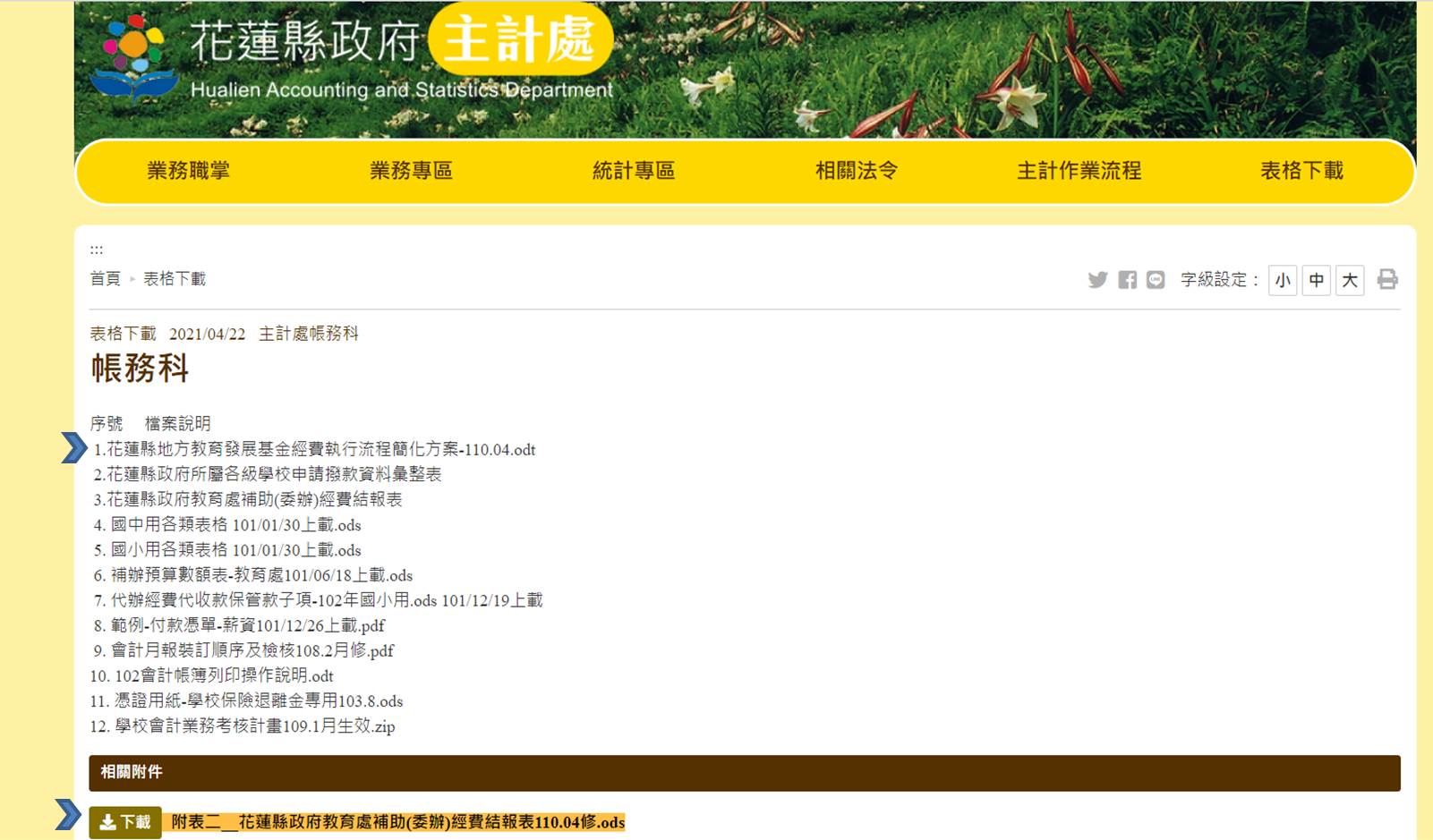Share page via Twitter icon
This screenshot has height=840, width=1433.
(1097, 280)
